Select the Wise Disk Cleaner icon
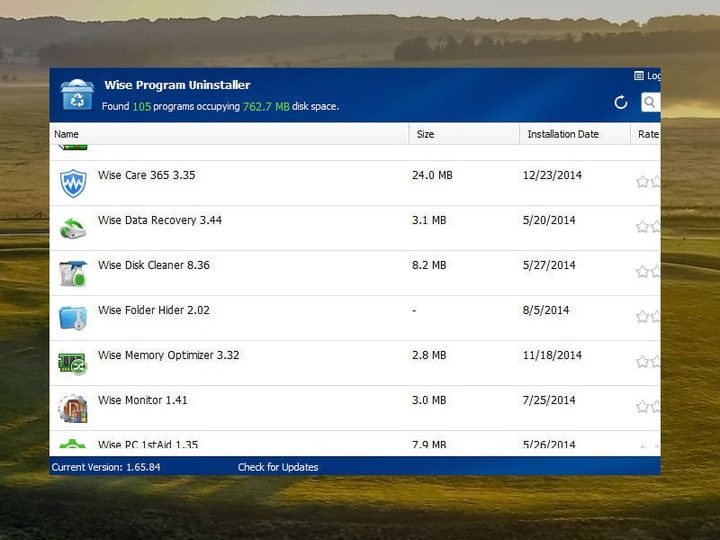The width and height of the screenshot is (720, 540). [x=73, y=273]
